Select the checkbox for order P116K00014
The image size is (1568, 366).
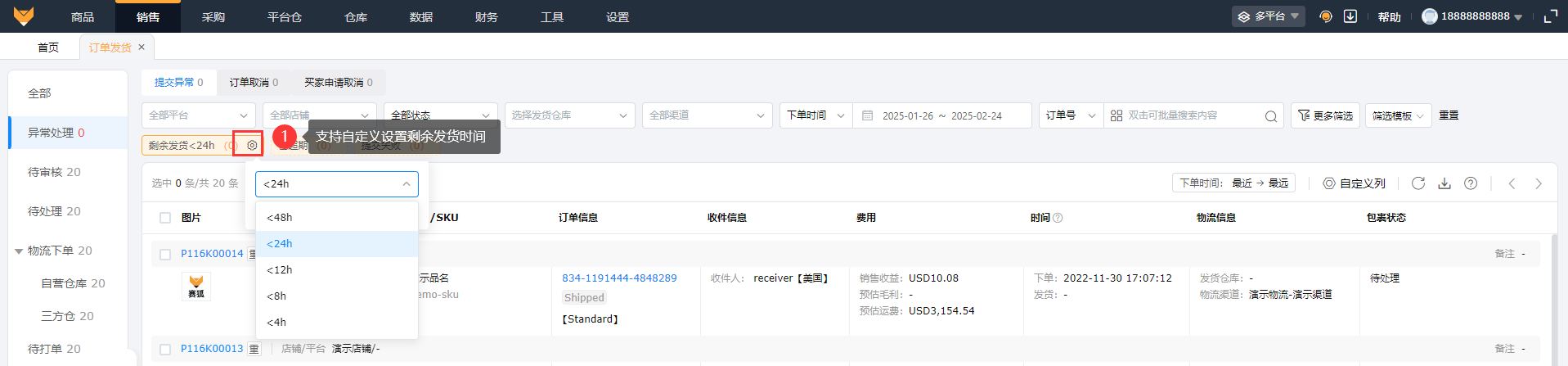[165, 255]
